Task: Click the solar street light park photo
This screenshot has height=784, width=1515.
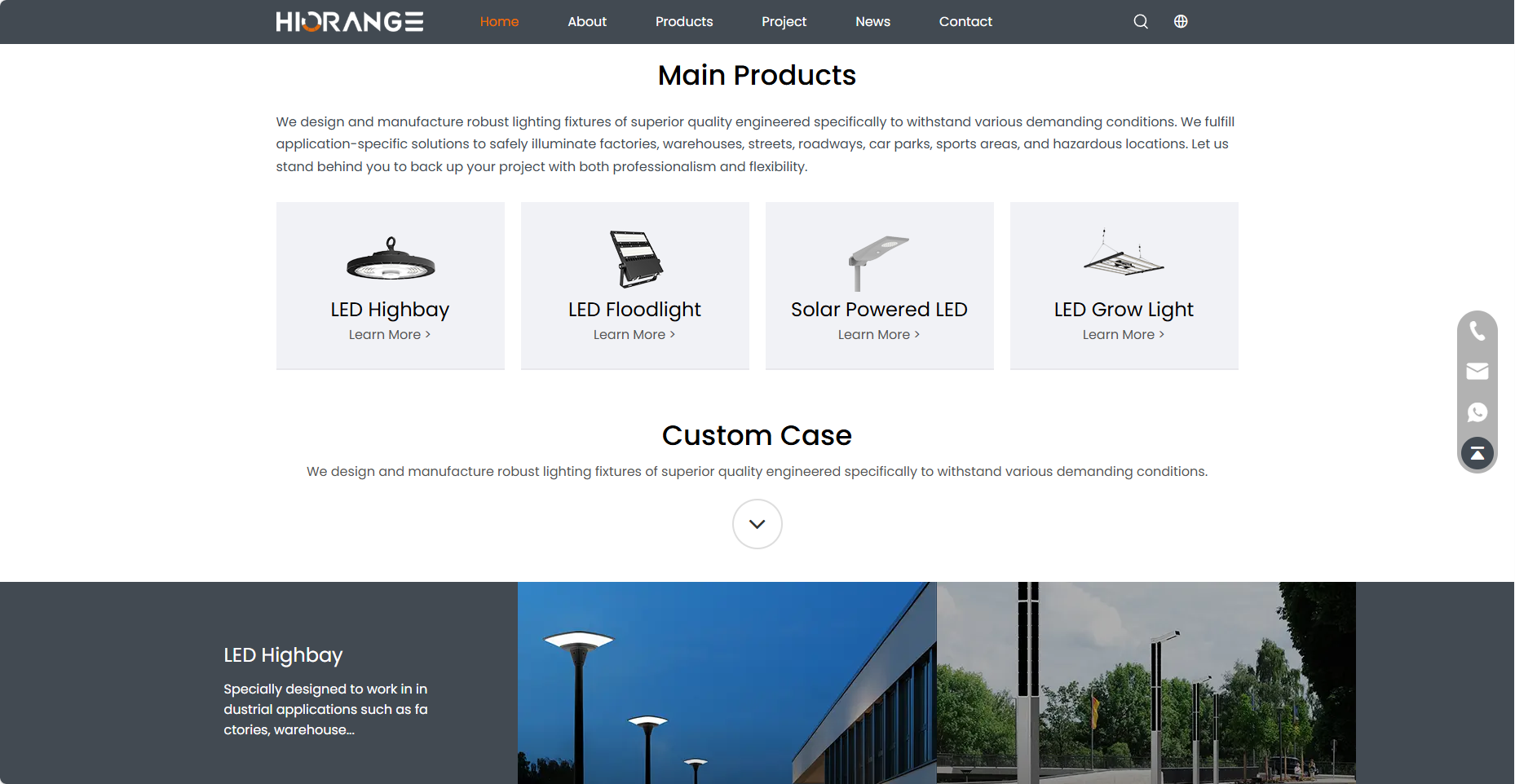Action: (x=1146, y=683)
